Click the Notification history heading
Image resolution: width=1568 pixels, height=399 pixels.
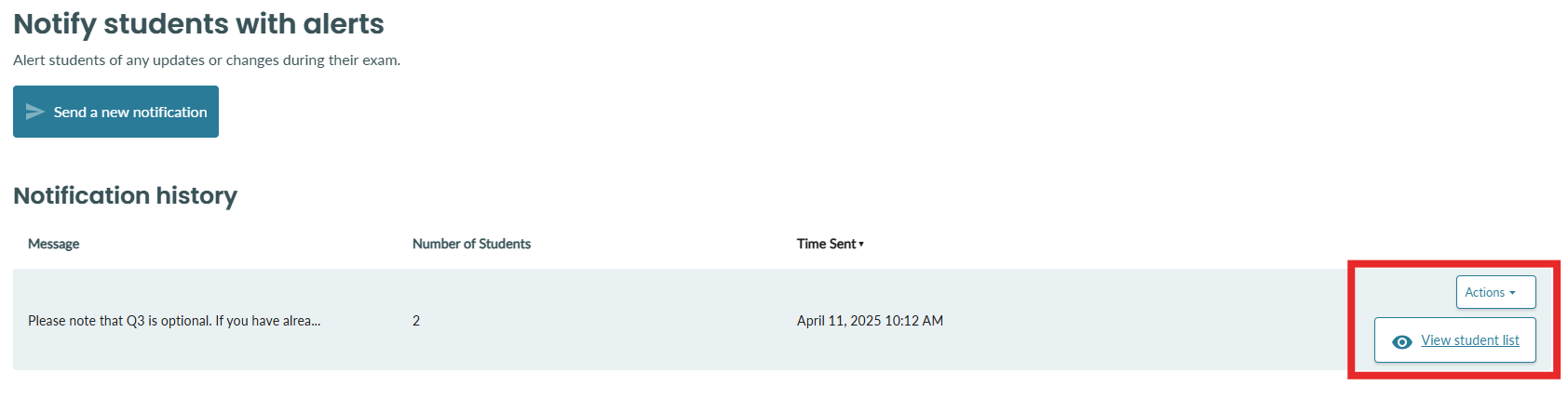125,195
